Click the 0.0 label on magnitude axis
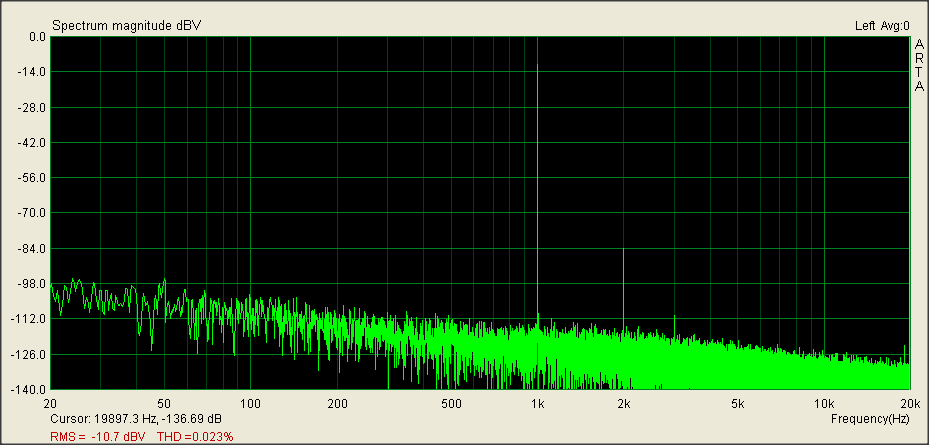The height and width of the screenshot is (445, 929). coord(36,37)
